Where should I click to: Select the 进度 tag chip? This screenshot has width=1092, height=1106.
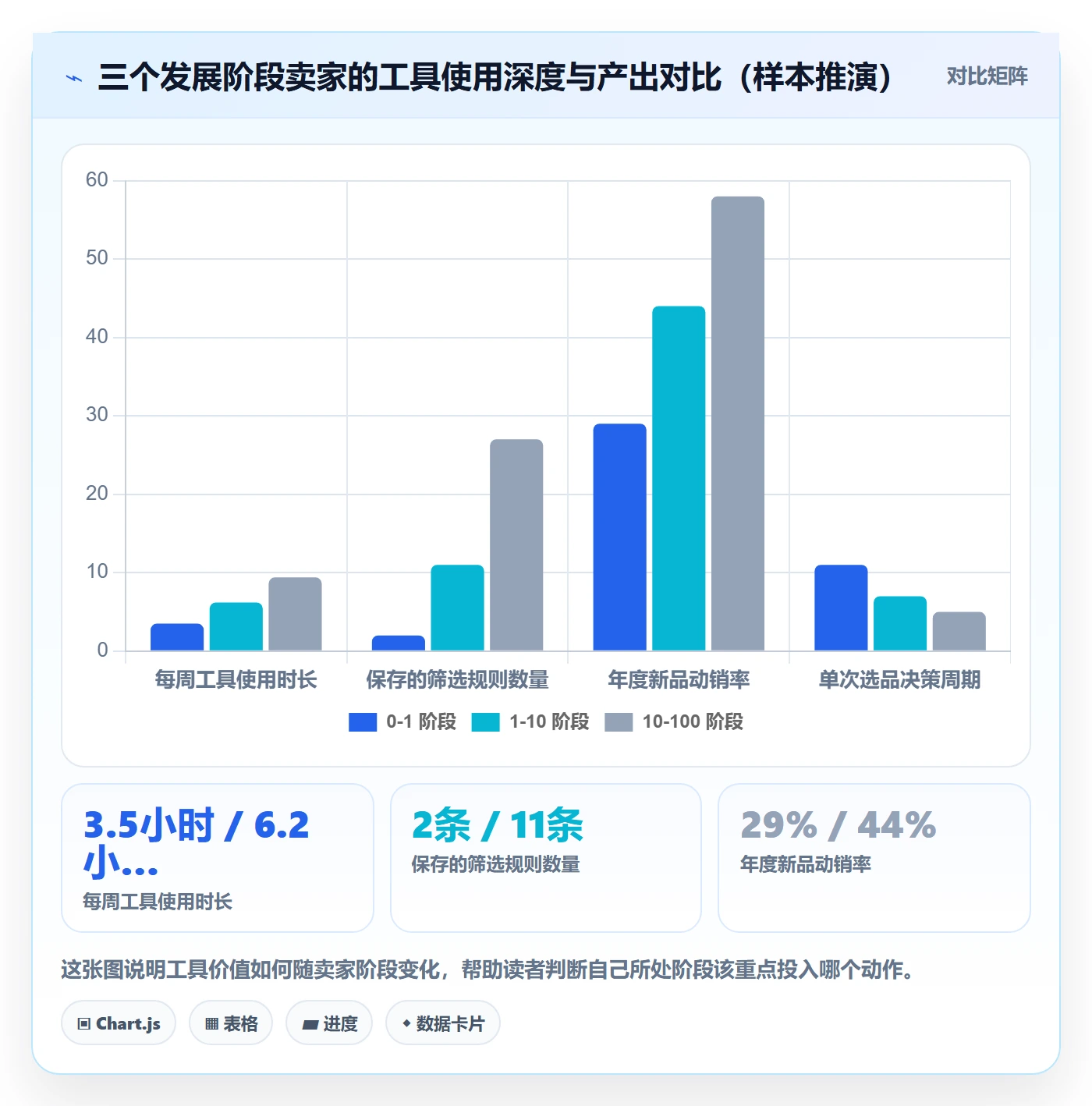[329, 1023]
